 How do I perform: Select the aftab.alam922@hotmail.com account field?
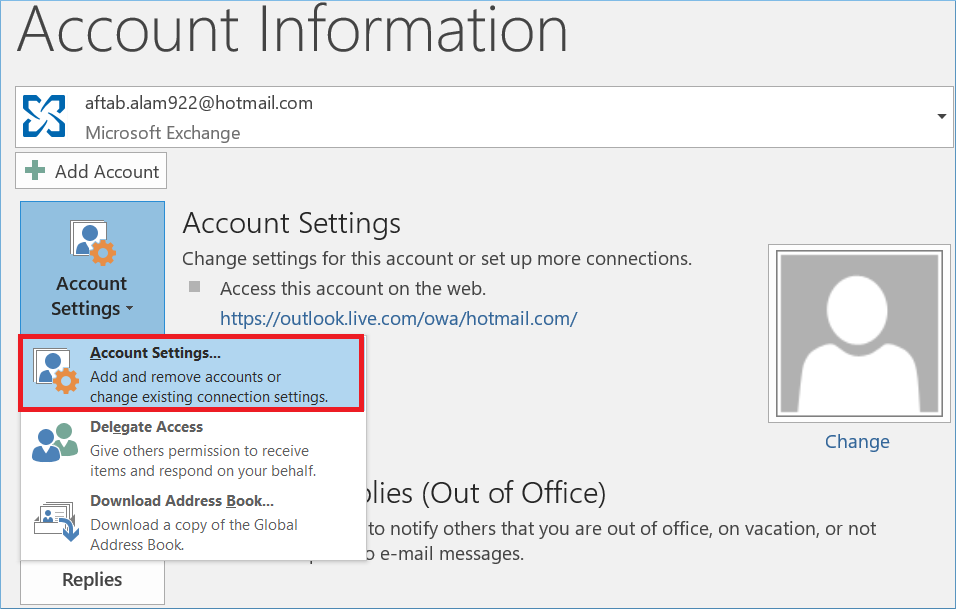484,117
